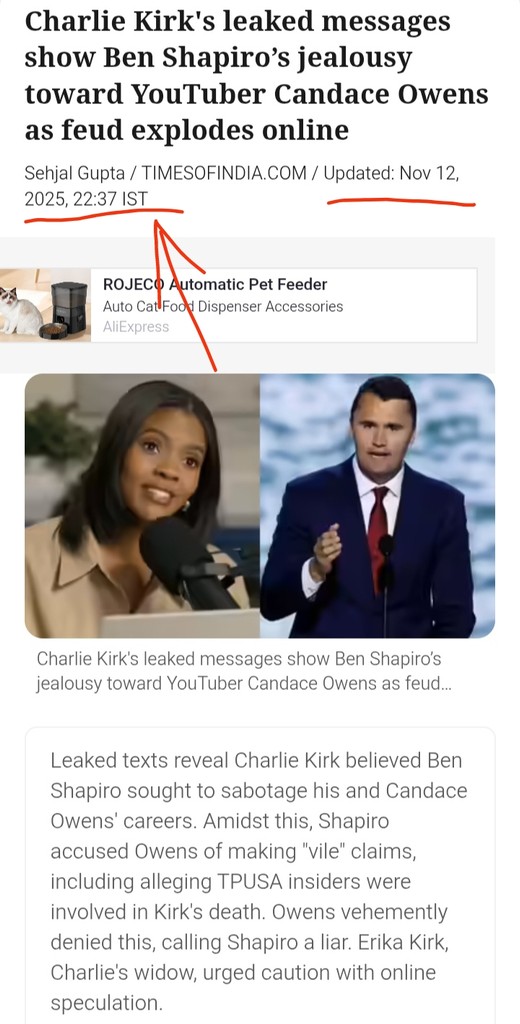Screen dimensions: 520x1024
Task: Open the photo of man in red tie
Action: click(378, 506)
